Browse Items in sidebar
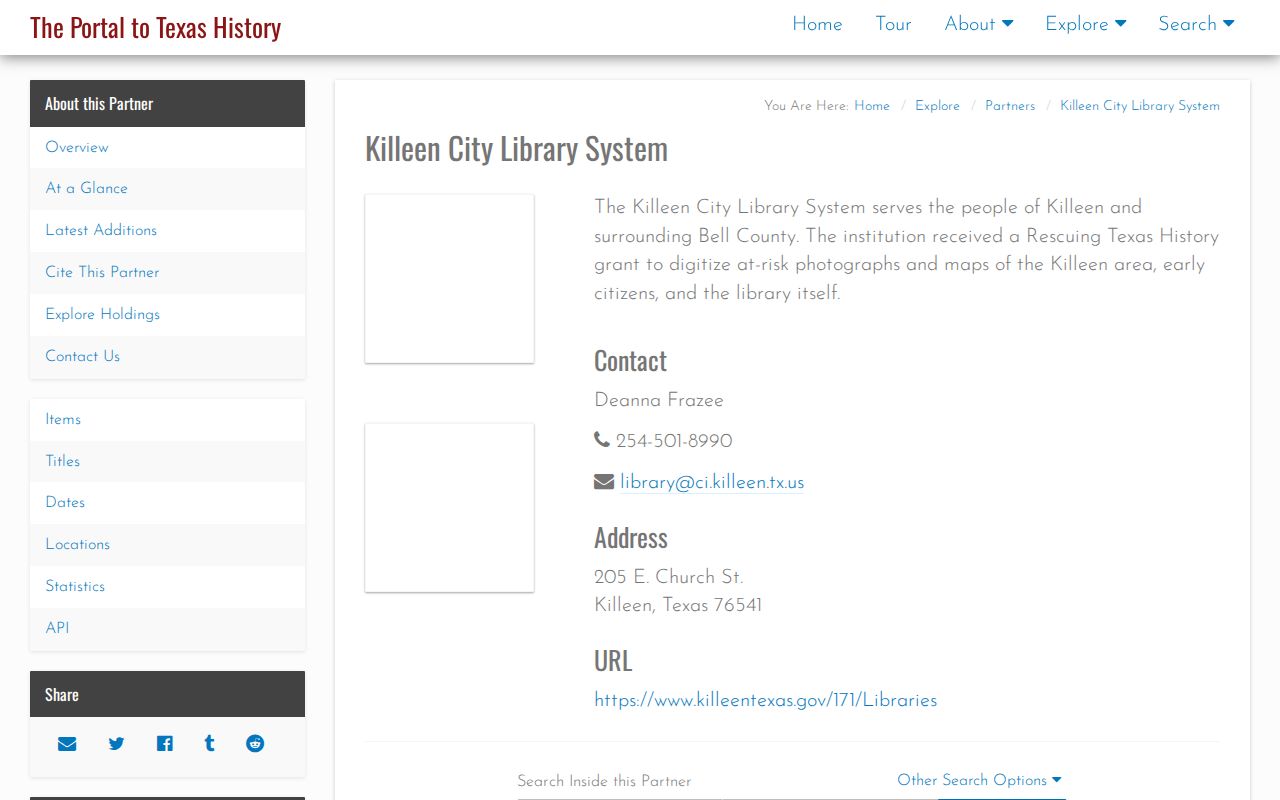1280x800 pixels. pos(167,419)
